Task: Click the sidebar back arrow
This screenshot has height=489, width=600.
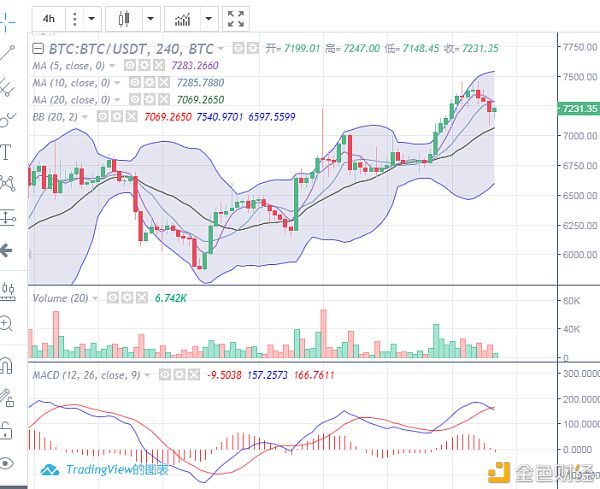Action: 6,250
